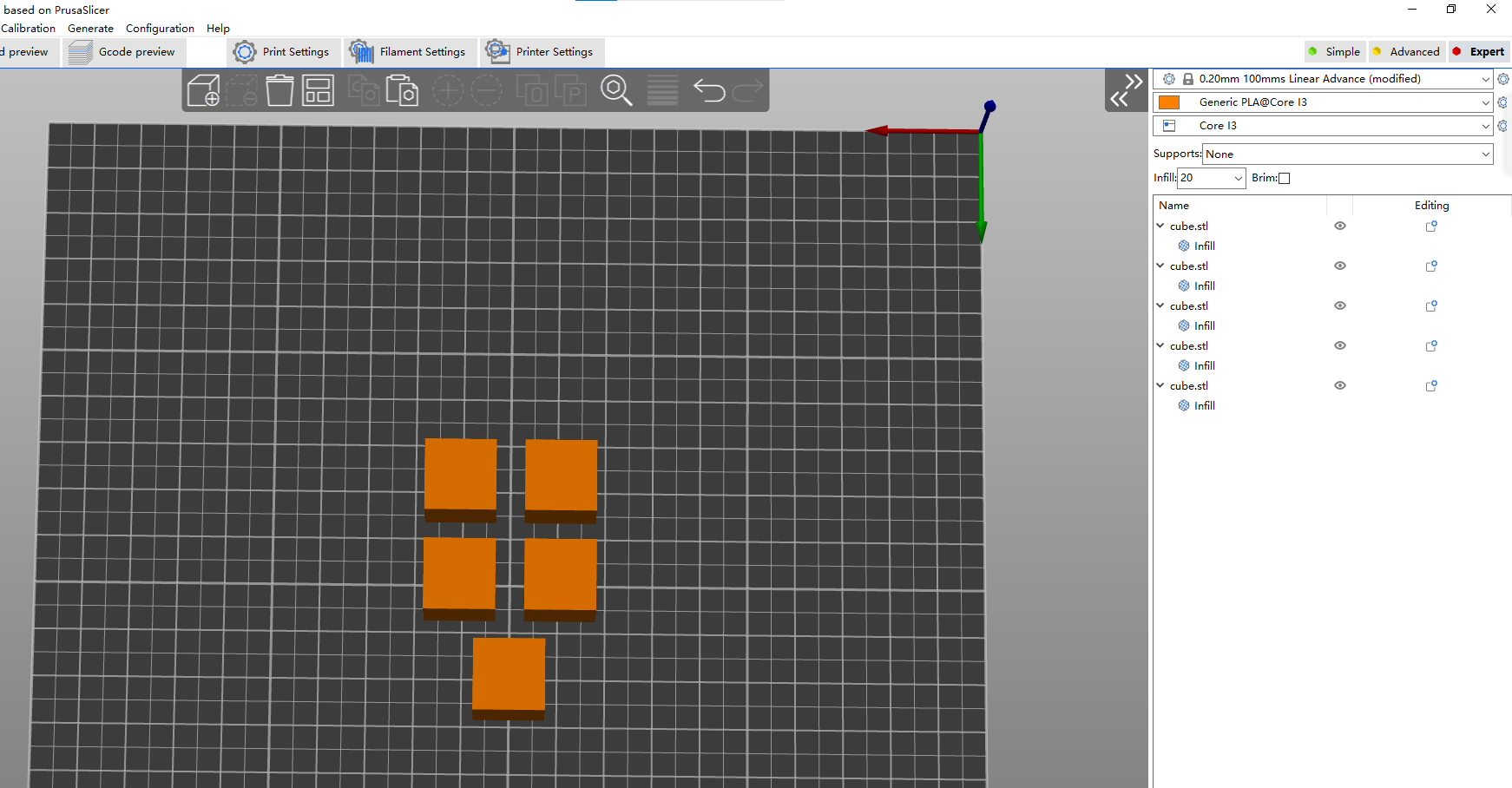Hide the second cube.stl via its eye icon
The image size is (1512, 788).
tap(1340, 266)
